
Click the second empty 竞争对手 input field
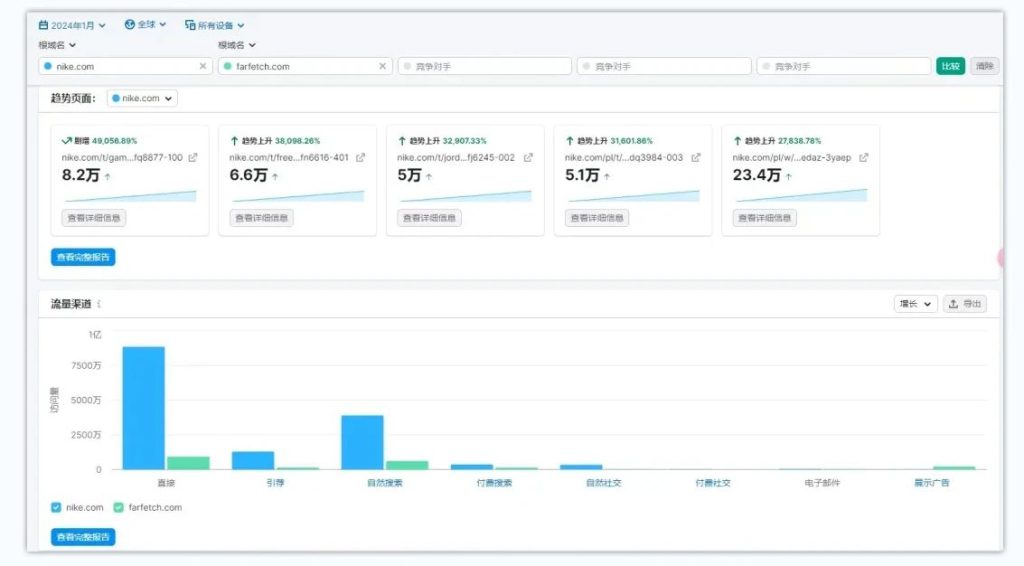(664, 66)
